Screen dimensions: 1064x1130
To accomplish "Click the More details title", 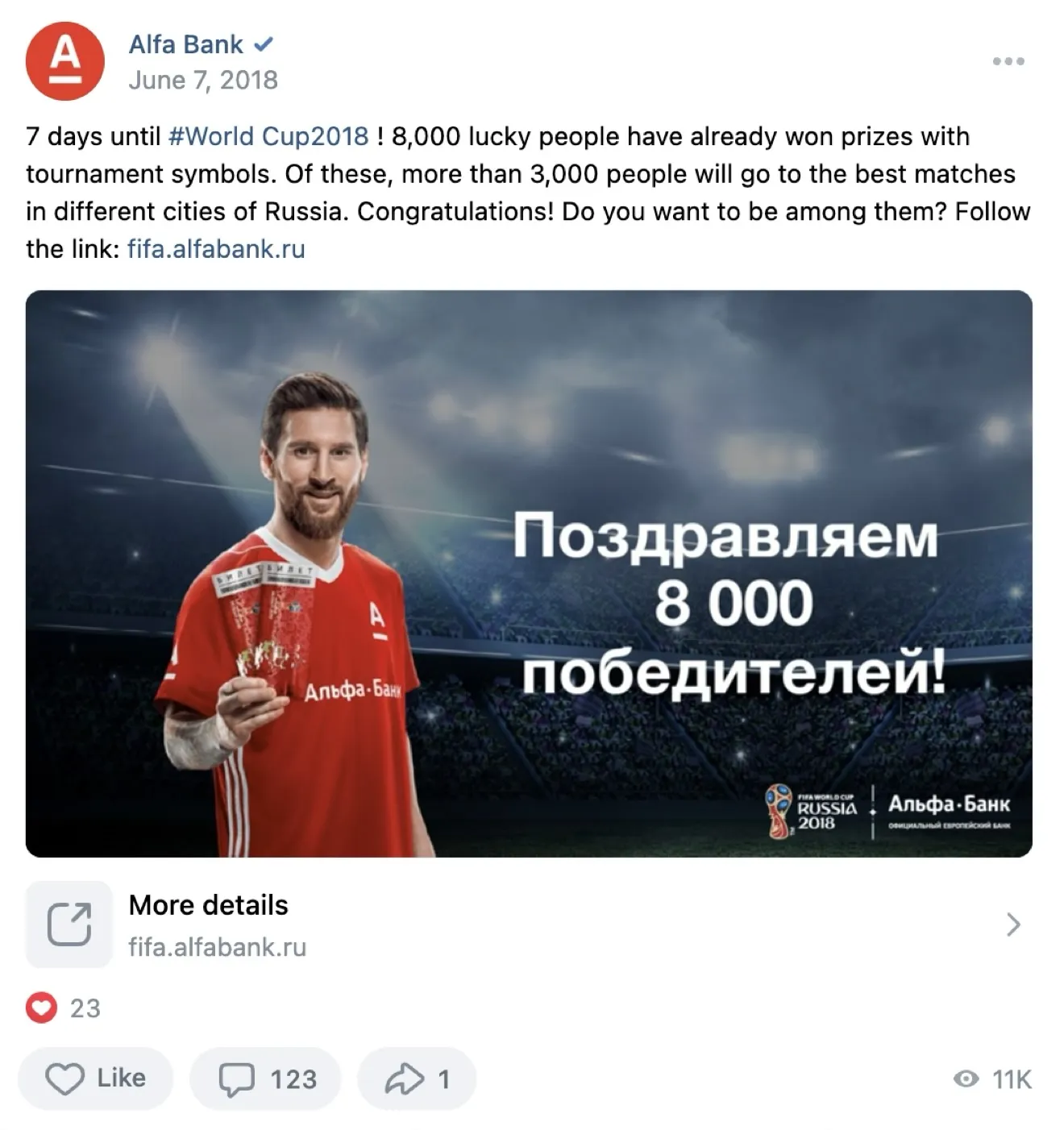I will click(208, 905).
